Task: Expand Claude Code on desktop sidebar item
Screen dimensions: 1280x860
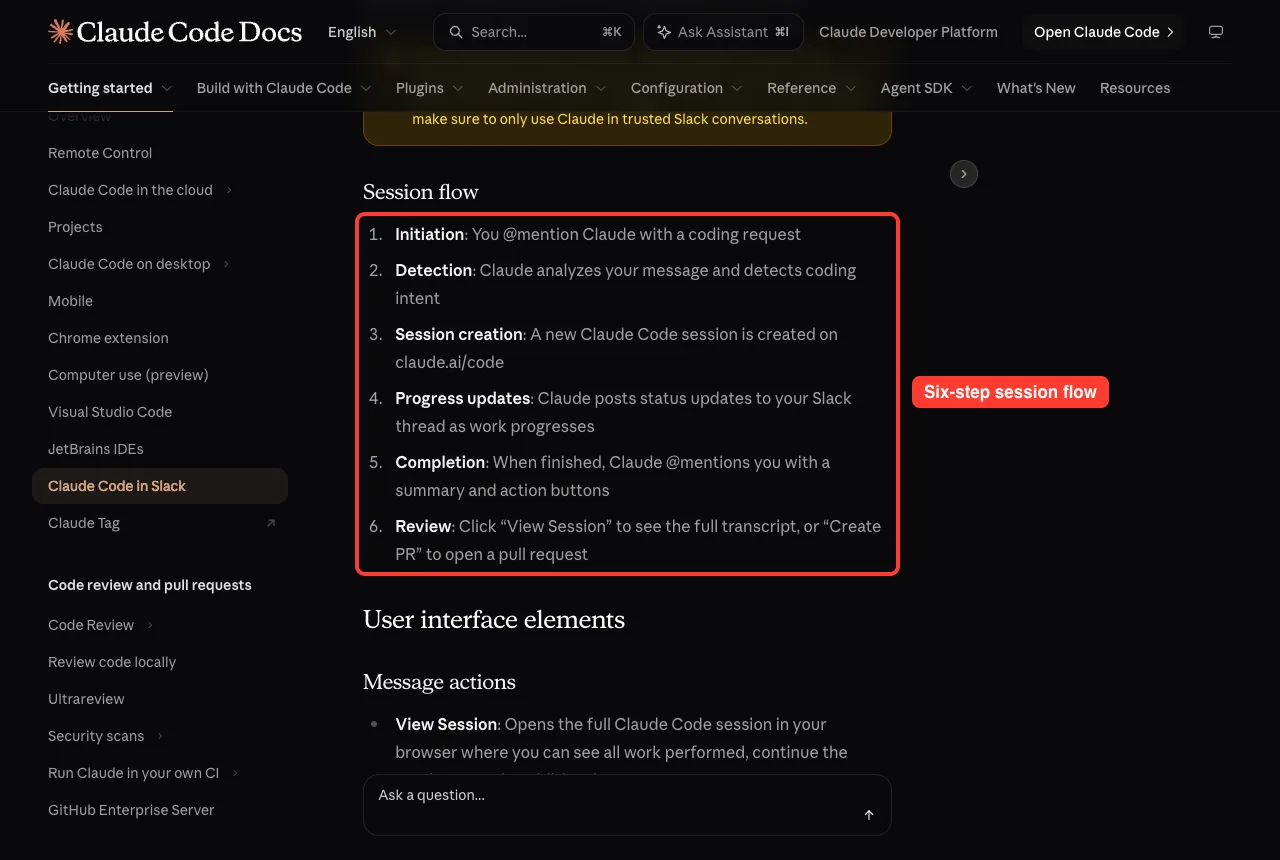Action: click(x=226, y=264)
